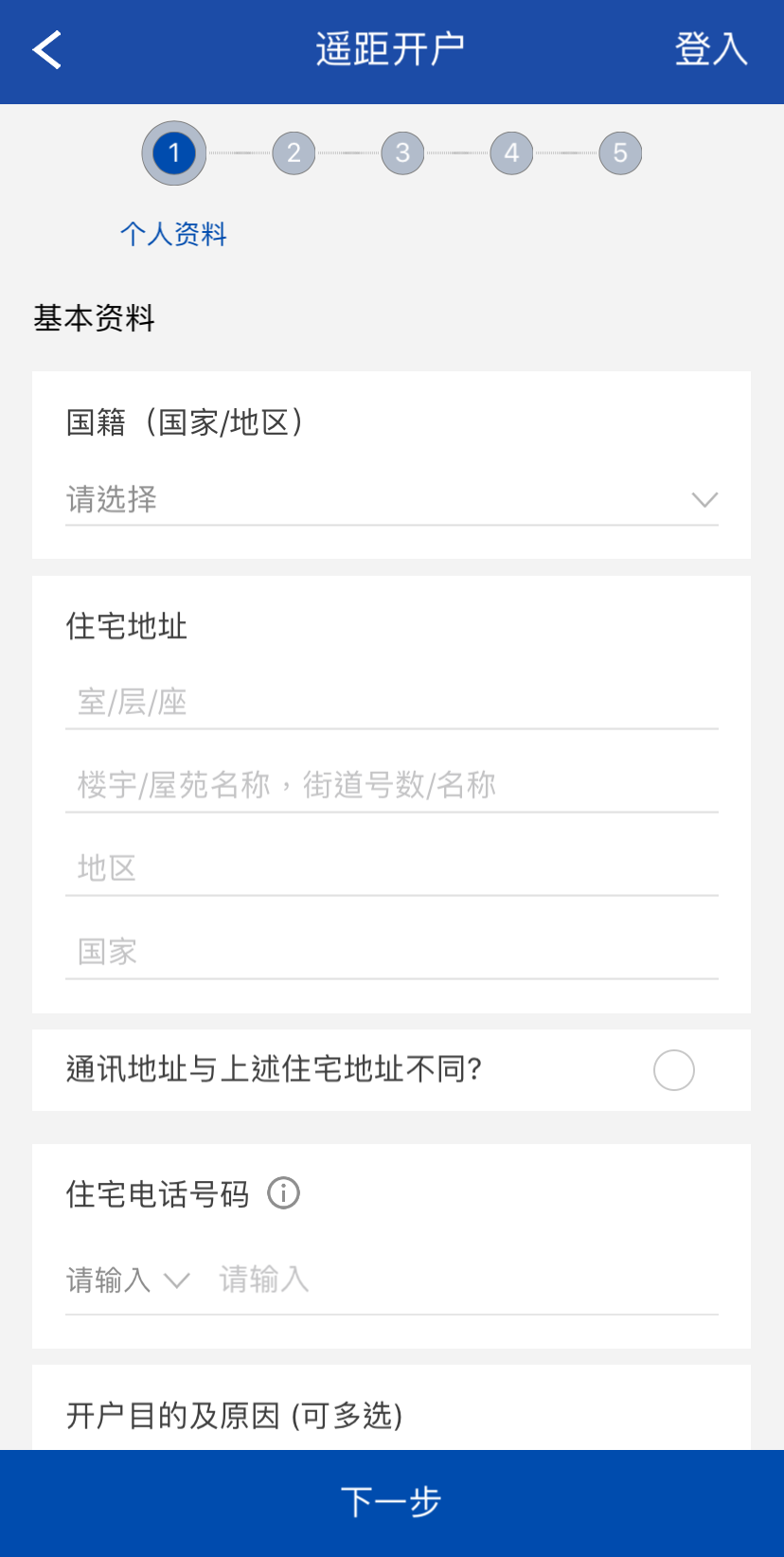Go to step 1 个人资料 indicator
Screen dimensions: 784x1557
[x=174, y=153]
